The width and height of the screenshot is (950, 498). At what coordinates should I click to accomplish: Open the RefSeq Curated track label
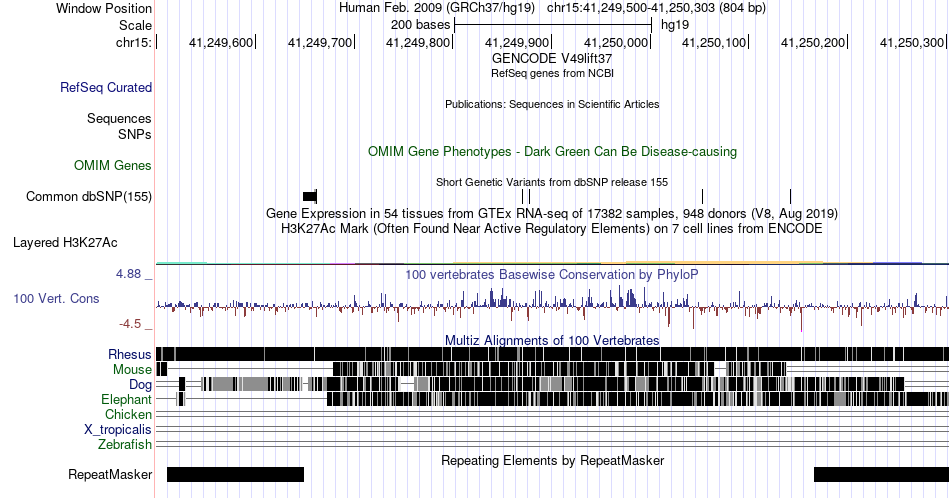click(x=106, y=87)
